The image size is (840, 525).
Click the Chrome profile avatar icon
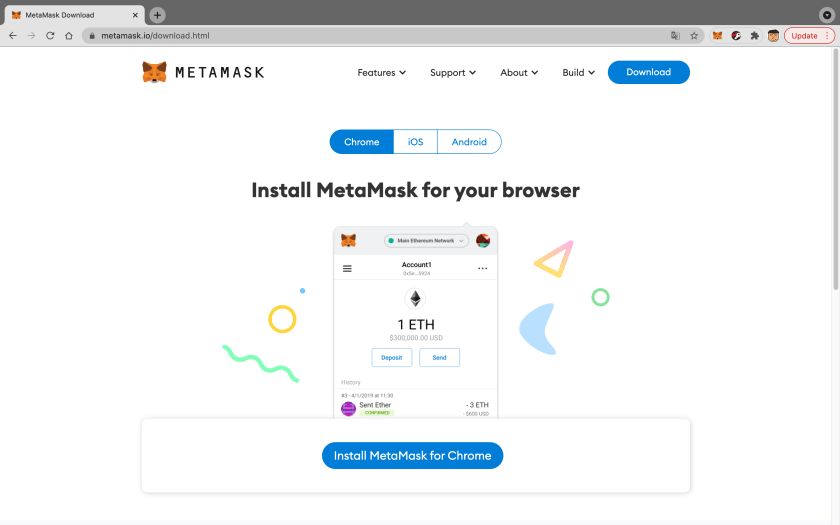(773, 35)
